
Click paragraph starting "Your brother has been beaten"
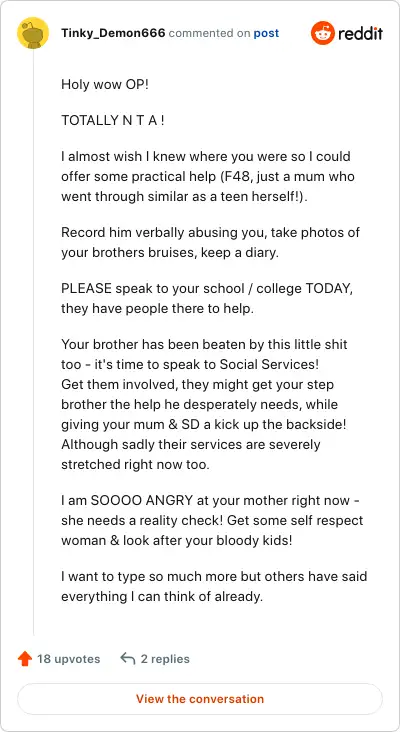coord(204,405)
